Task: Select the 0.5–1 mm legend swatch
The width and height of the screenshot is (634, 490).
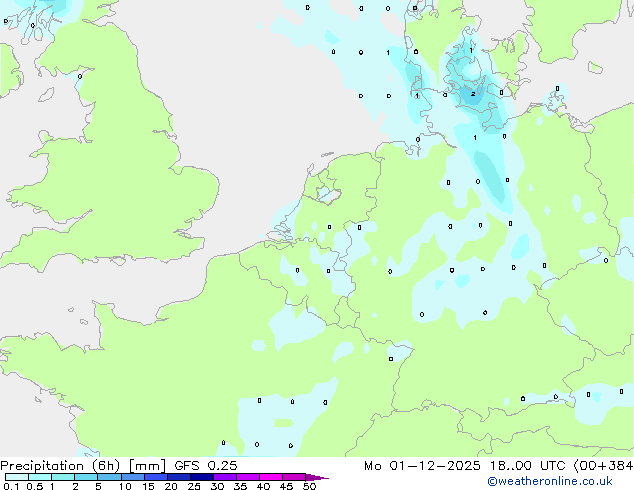Action: tap(40, 477)
